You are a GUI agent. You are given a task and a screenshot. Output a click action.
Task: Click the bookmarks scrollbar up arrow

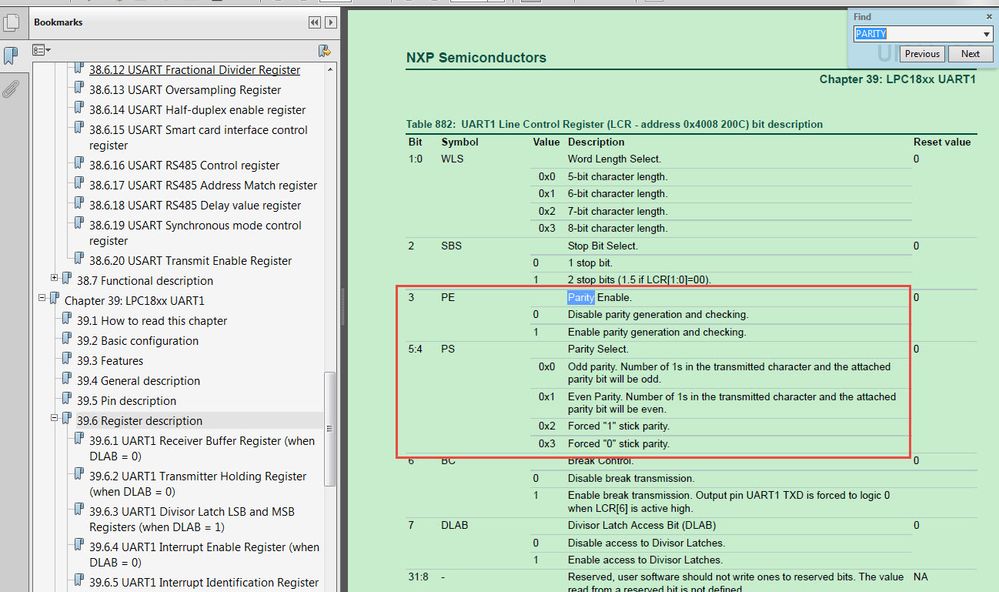(x=330, y=69)
